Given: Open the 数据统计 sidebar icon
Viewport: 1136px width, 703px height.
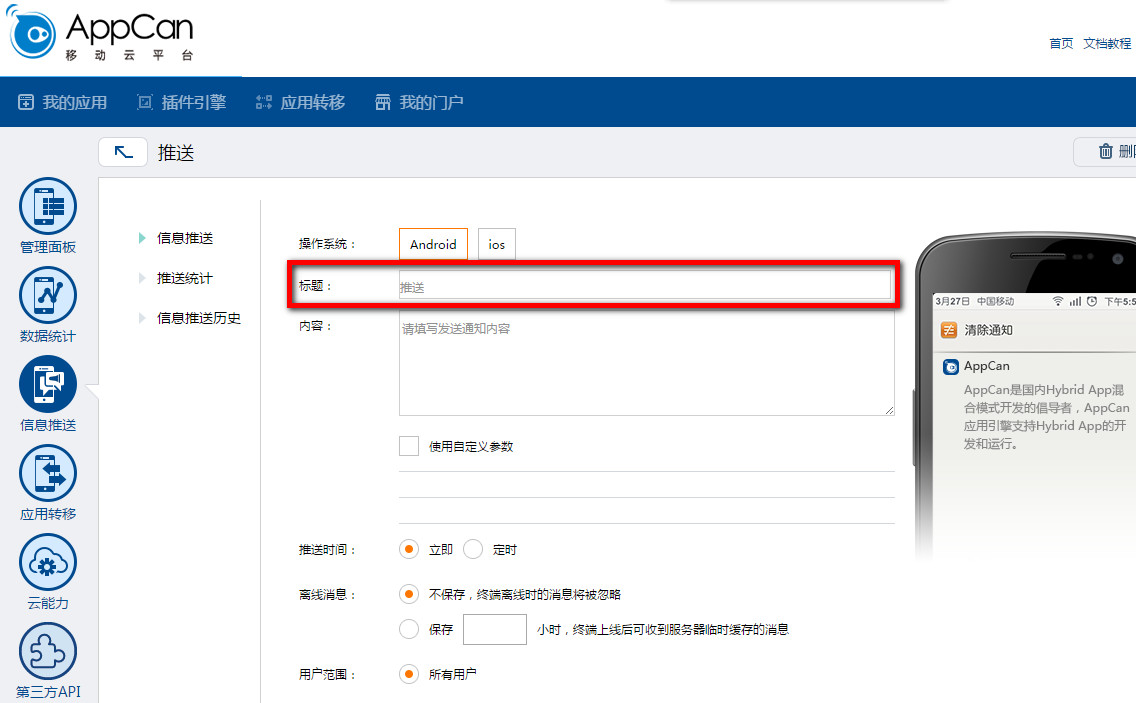Looking at the screenshot, I should 48,296.
